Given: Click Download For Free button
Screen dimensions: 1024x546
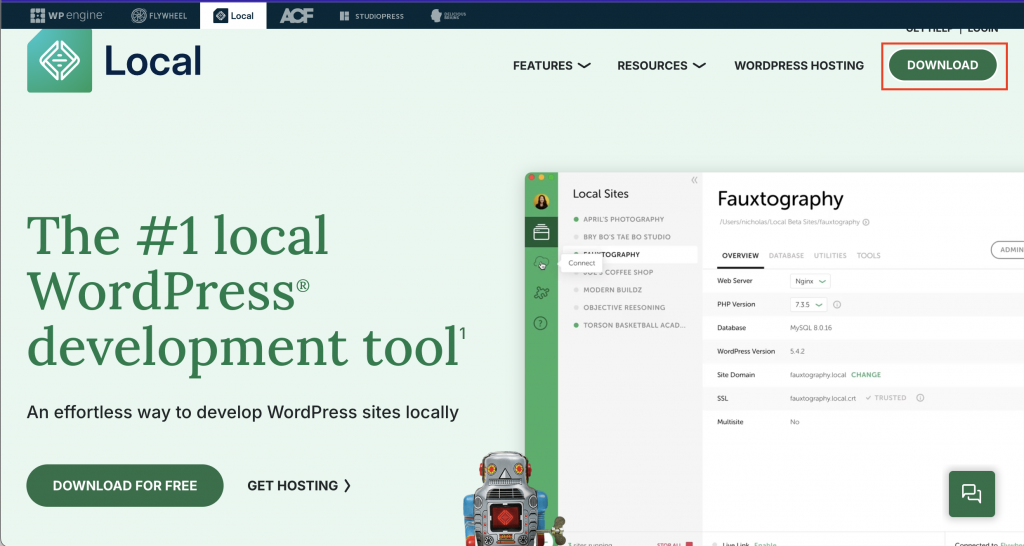Looking at the screenshot, I should [125, 485].
